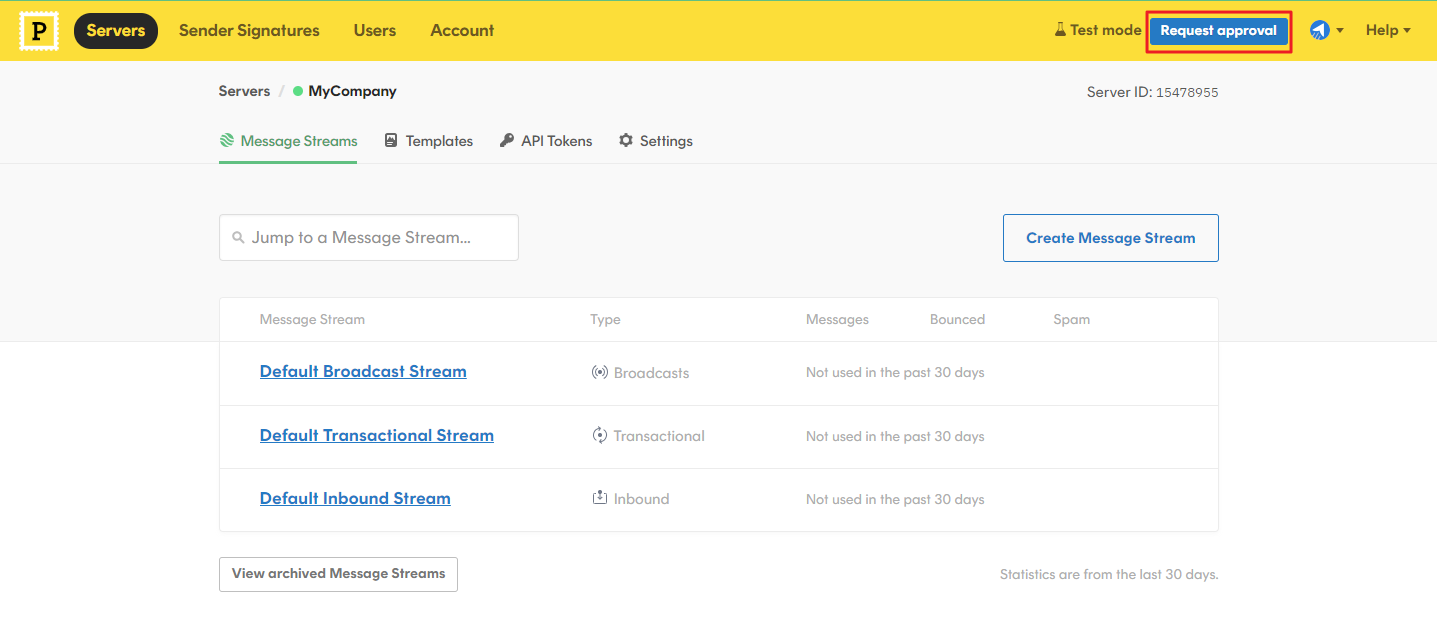Click the Transactional type label
Screen dimensions: 1437x633
659,436
